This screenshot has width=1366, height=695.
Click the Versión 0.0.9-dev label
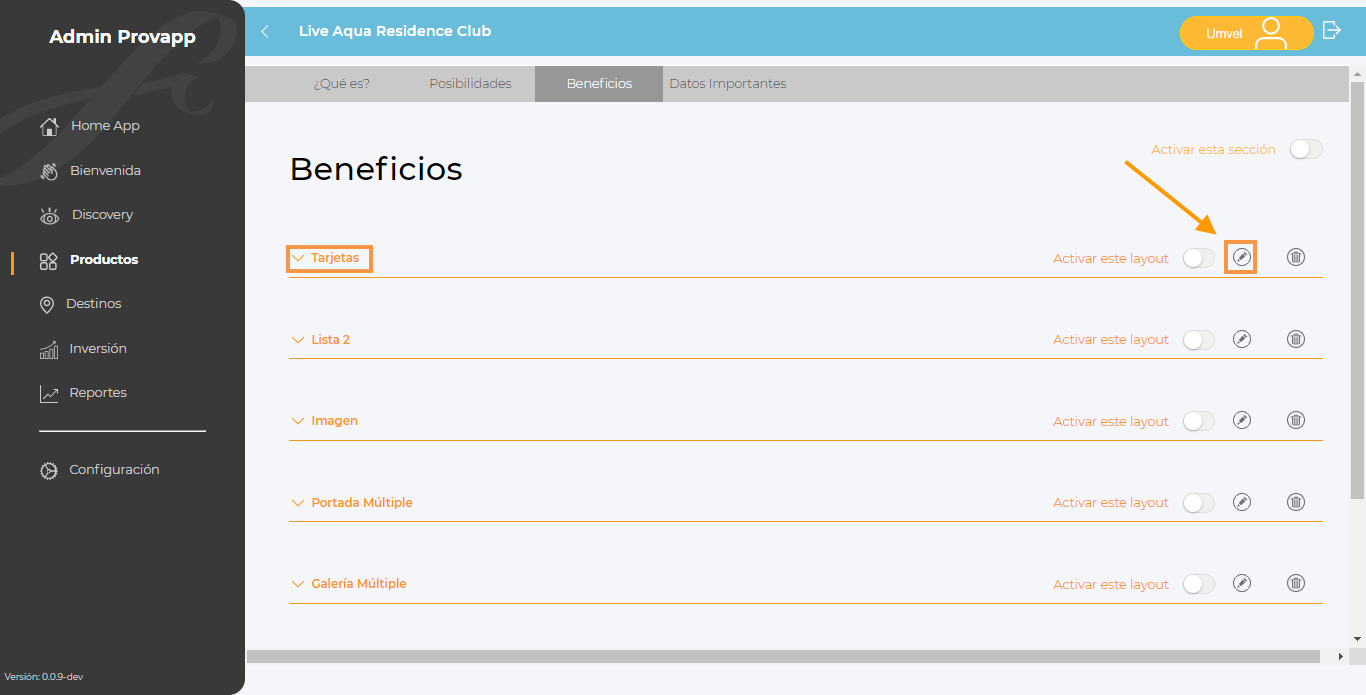[44, 677]
